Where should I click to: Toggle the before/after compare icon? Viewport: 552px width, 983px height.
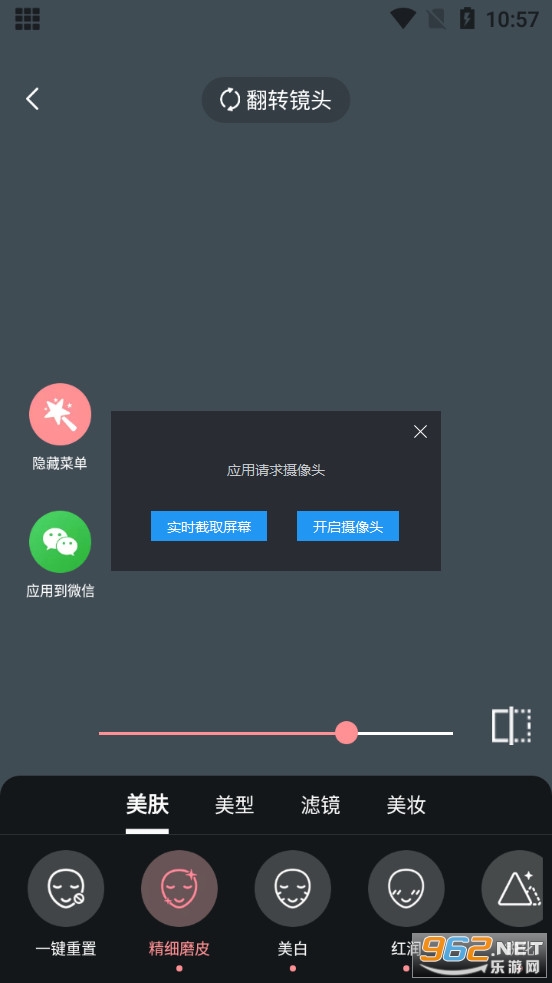511,725
